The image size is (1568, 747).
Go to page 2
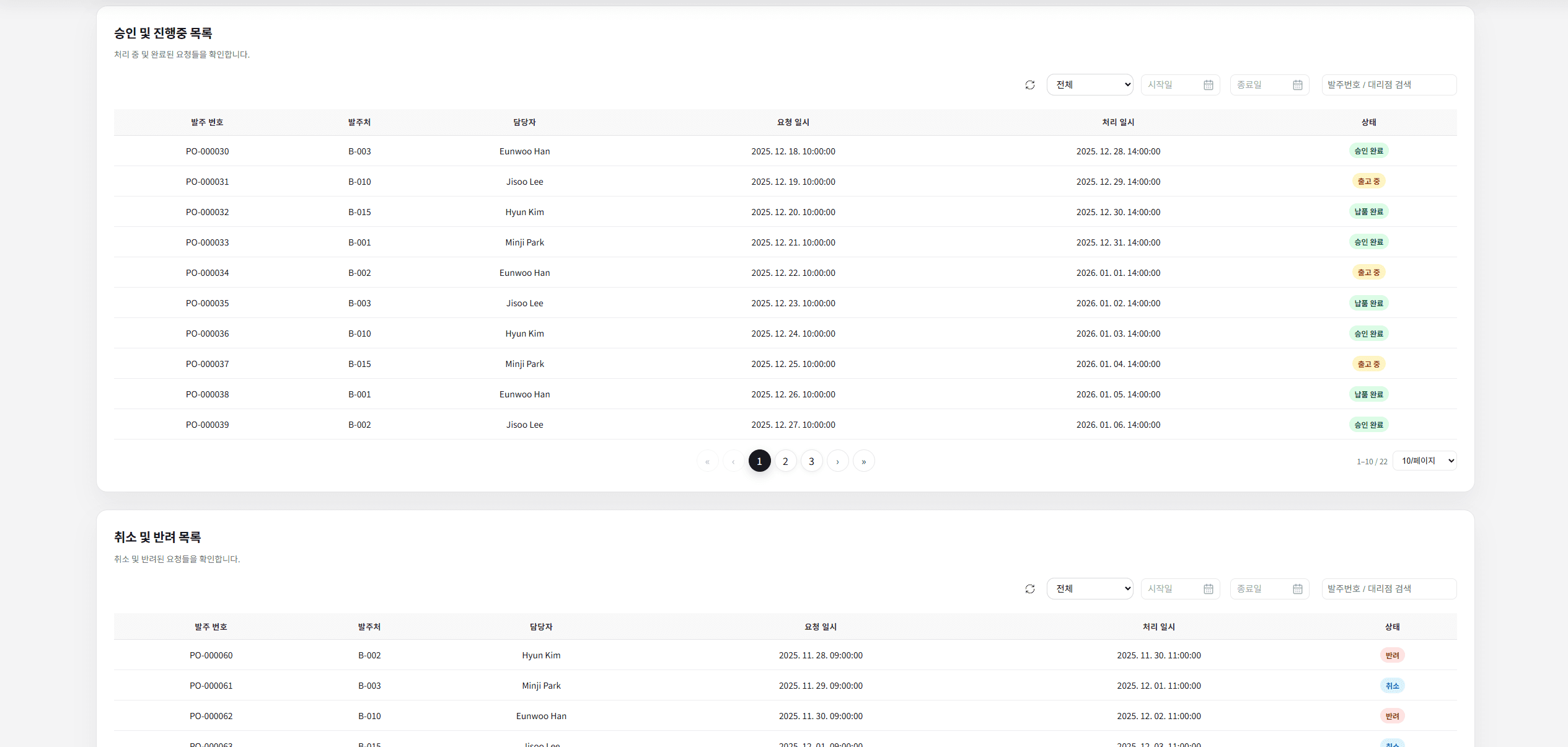[x=785, y=461]
